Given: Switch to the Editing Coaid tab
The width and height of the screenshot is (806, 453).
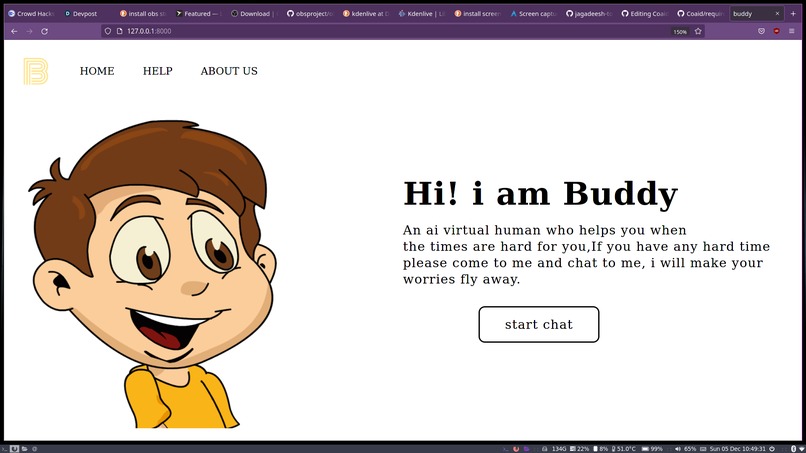Looking at the screenshot, I should coord(644,14).
